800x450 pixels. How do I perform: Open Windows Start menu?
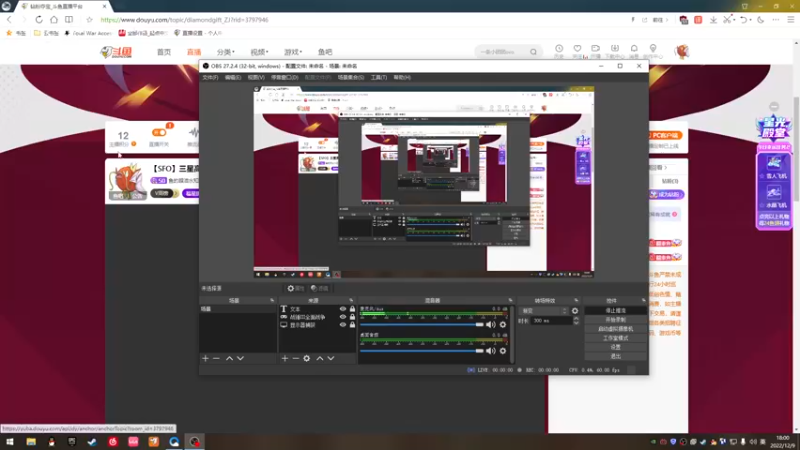pos(10,442)
